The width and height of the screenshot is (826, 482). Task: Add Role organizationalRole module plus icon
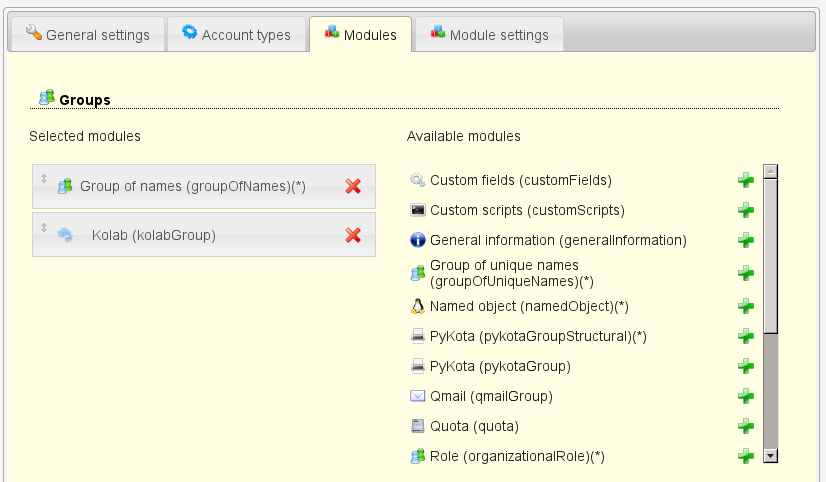pos(745,456)
